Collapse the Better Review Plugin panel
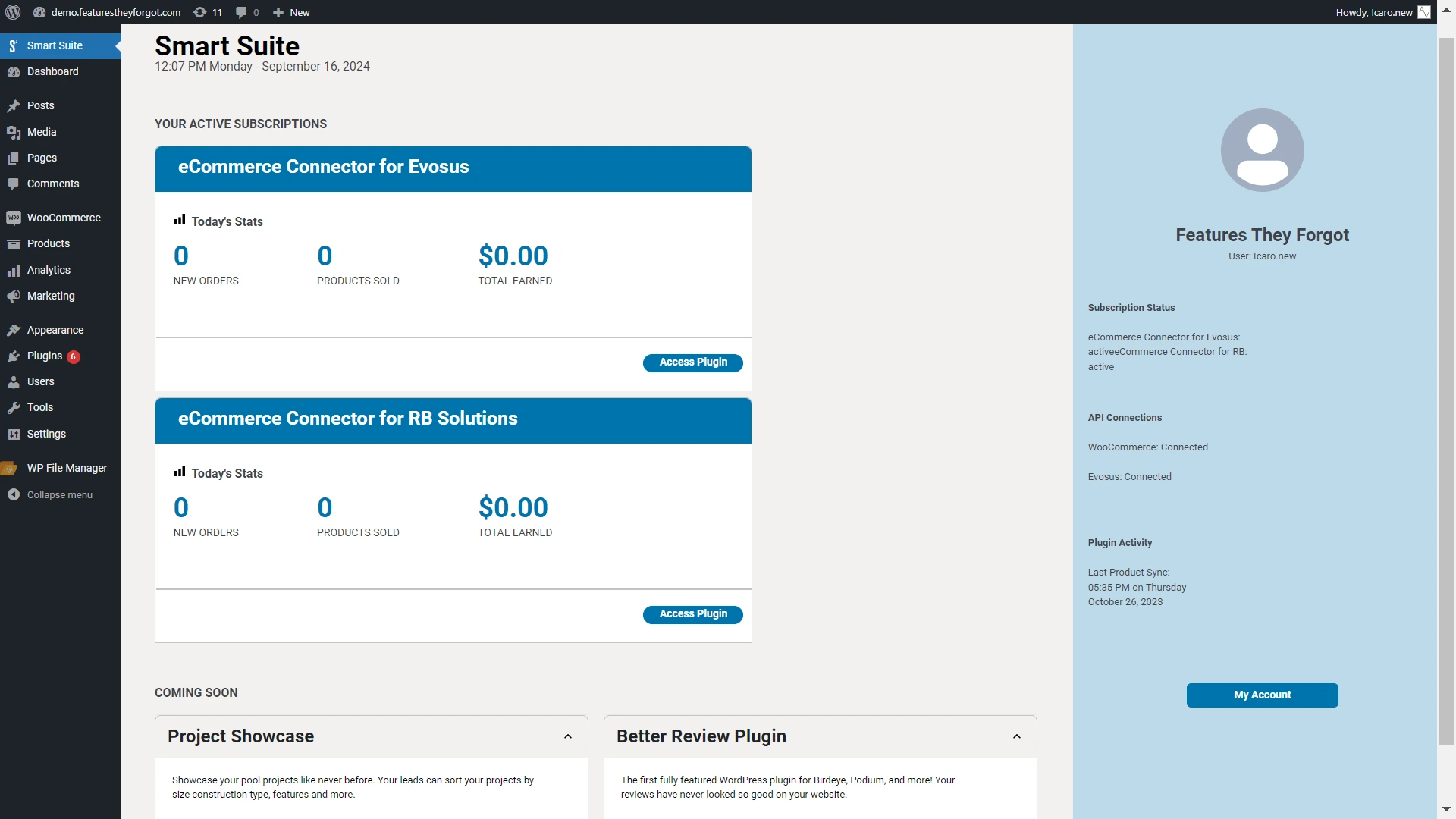The height and width of the screenshot is (819, 1456). [1016, 736]
